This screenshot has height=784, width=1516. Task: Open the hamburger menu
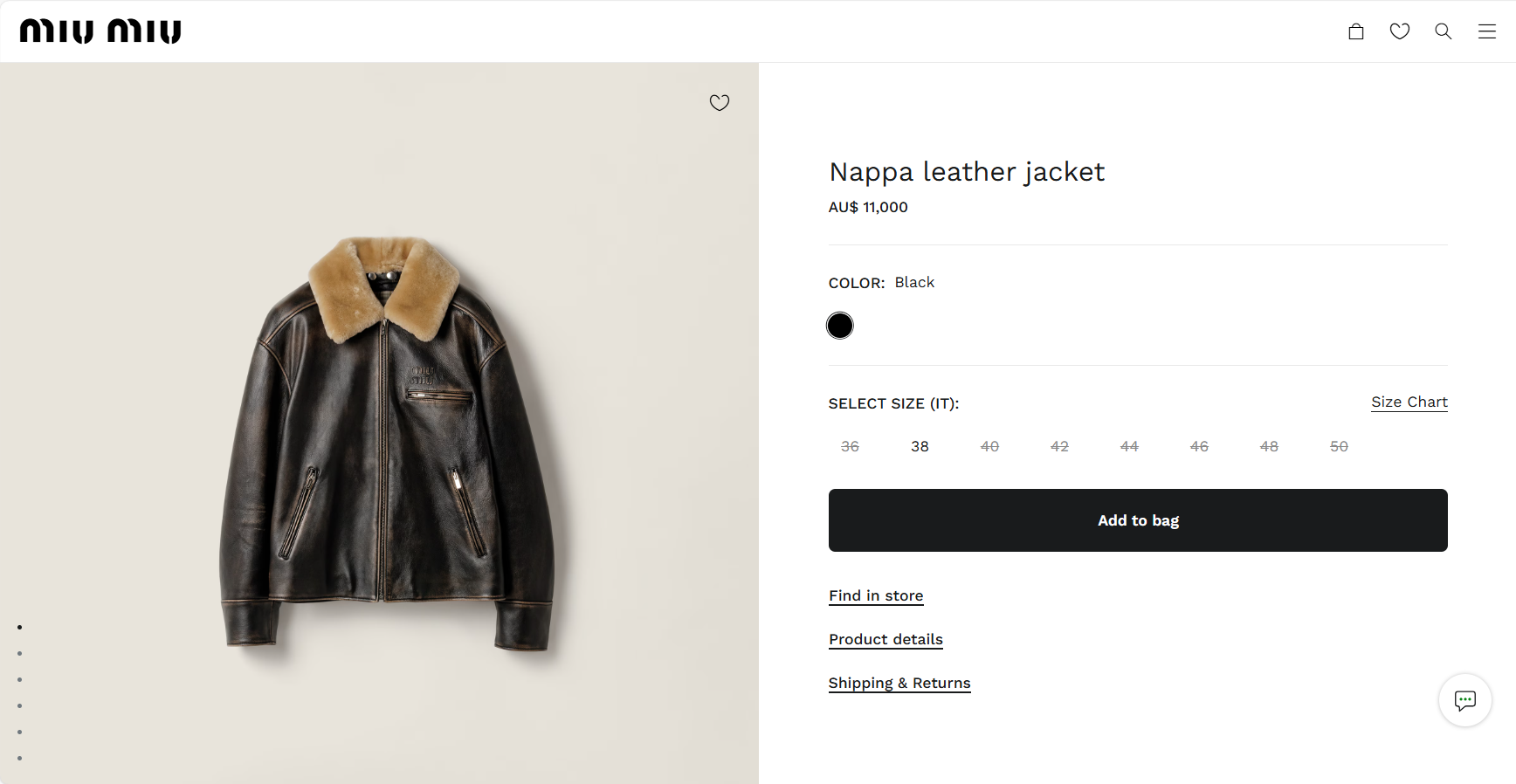(1486, 31)
